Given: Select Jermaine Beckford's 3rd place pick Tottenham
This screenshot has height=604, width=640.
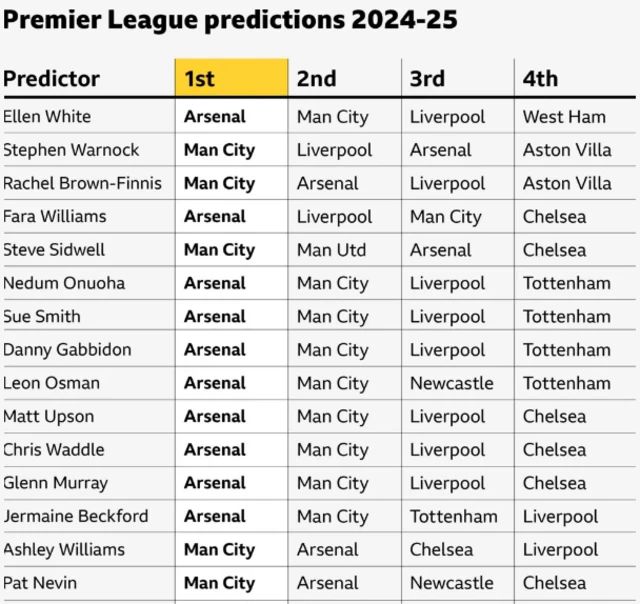Looking at the screenshot, I should point(453,516).
